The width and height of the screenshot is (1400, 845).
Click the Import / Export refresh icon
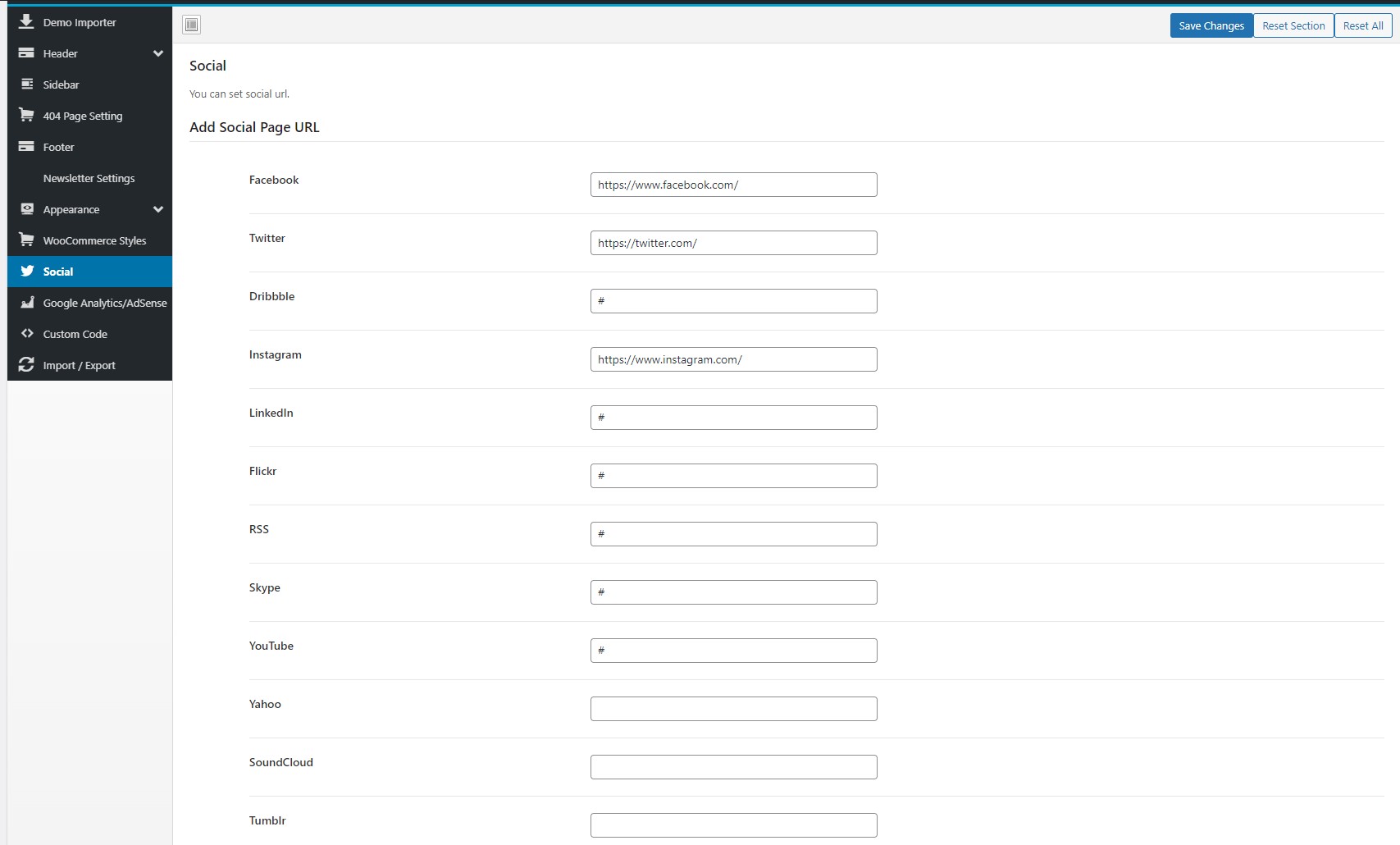pyautogui.click(x=26, y=364)
